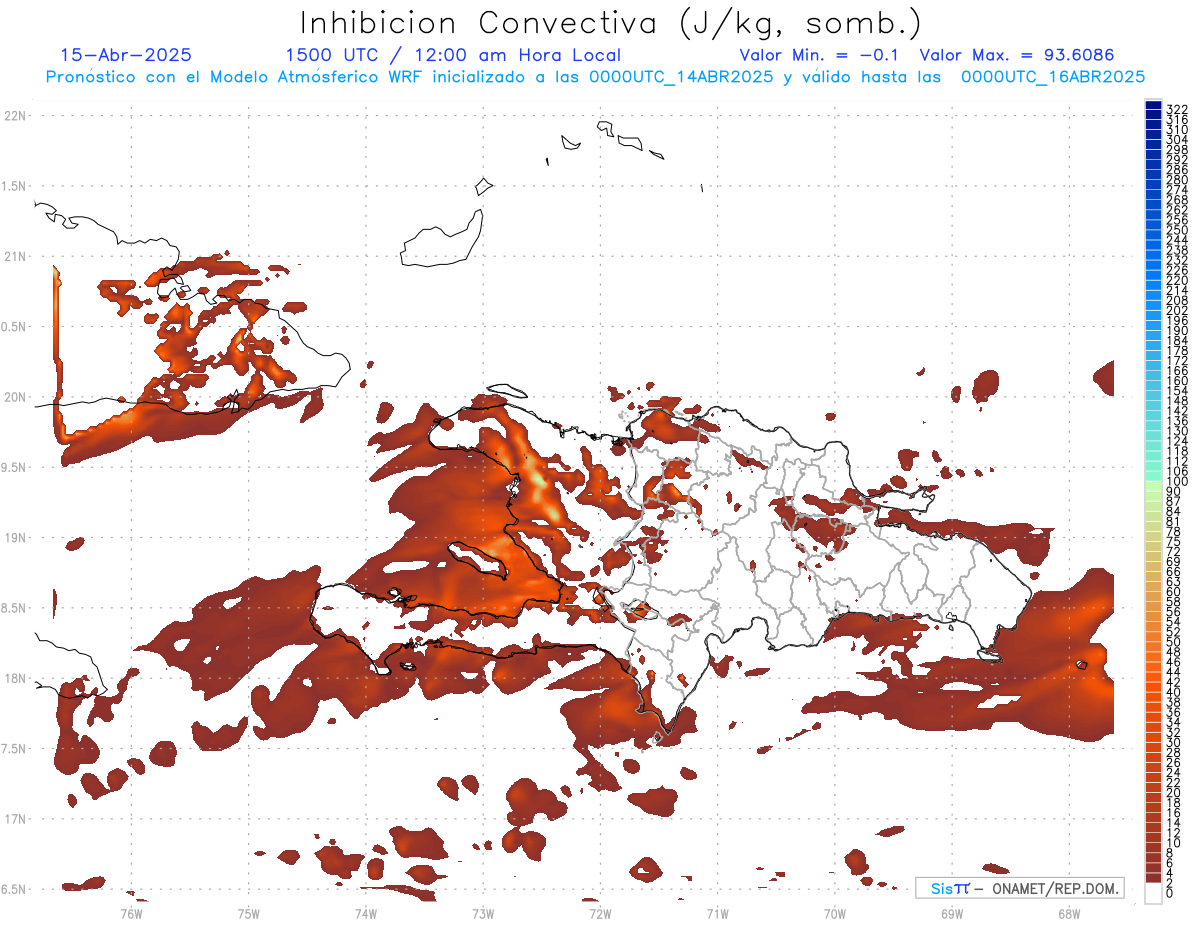This screenshot has width=1200, height=927.
Task: Click the "17N" latitude label
Action: (x=15, y=819)
